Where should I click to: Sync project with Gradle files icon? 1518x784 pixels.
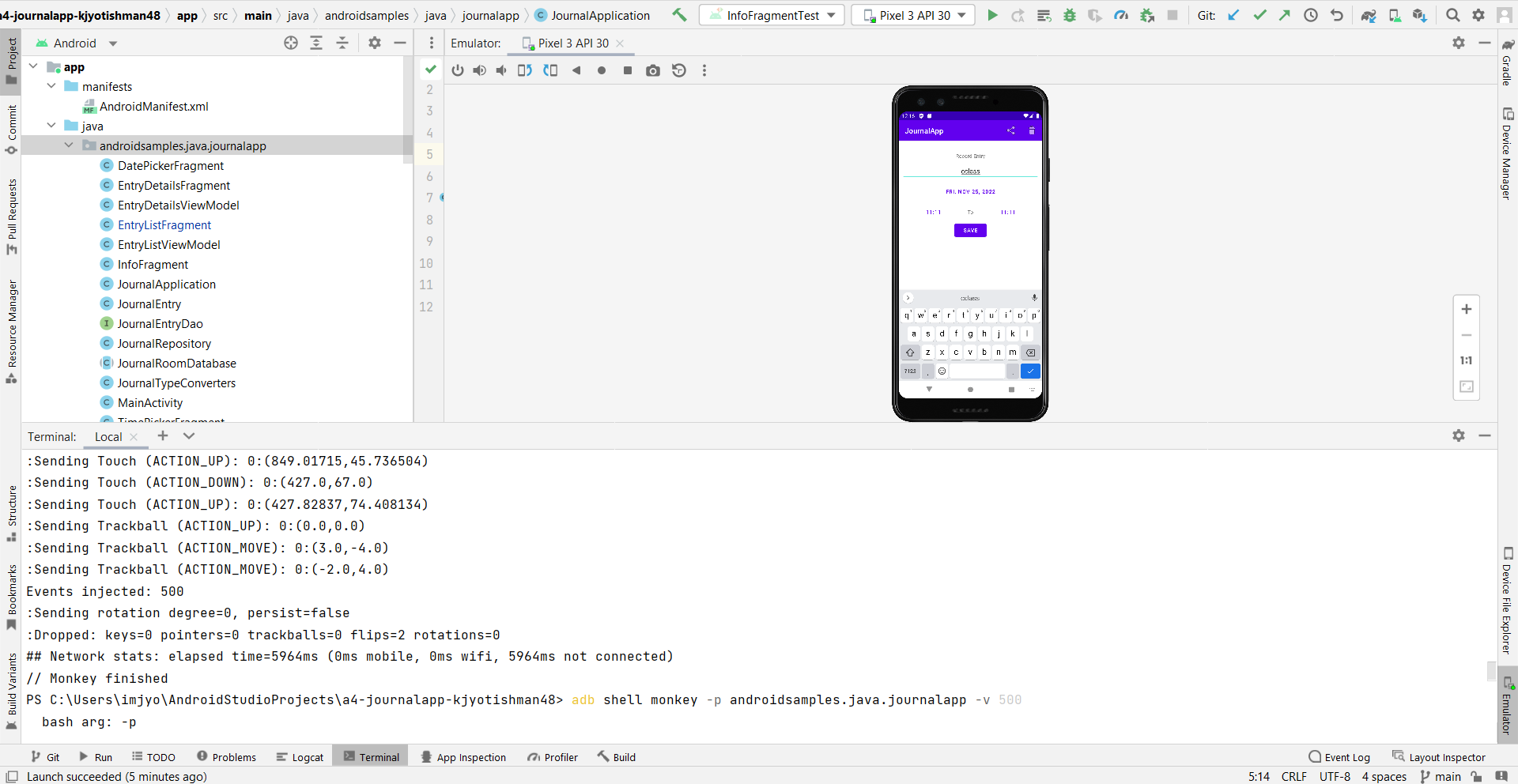1369,15
